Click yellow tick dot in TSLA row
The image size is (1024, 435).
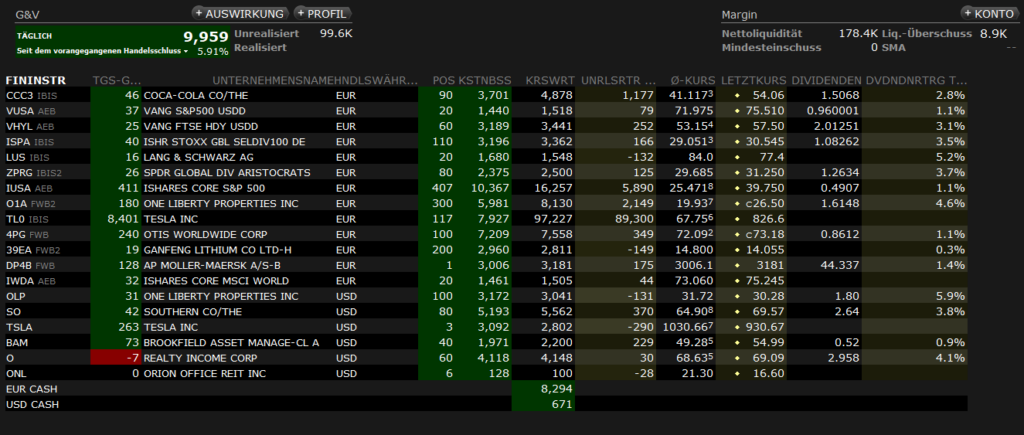[x=737, y=327]
